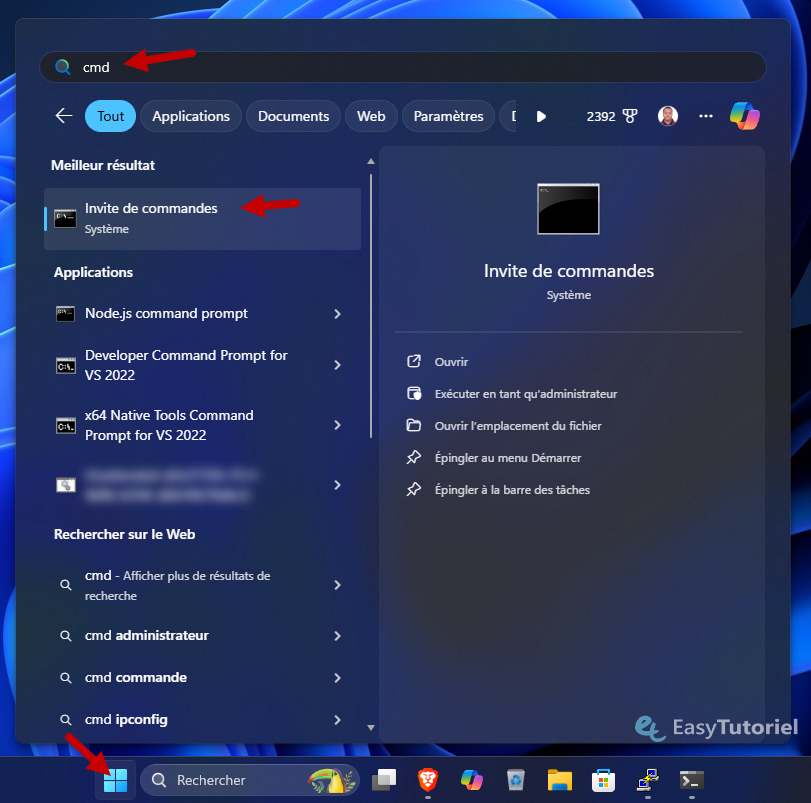Click Ouvrir l'emplacement du fichier
The width and height of the screenshot is (811, 803).
[x=517, y=426]
